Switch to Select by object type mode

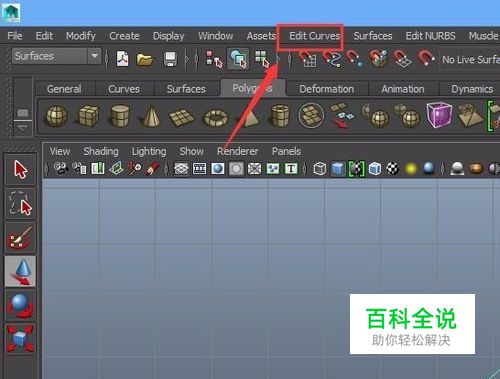pos(238,59)
